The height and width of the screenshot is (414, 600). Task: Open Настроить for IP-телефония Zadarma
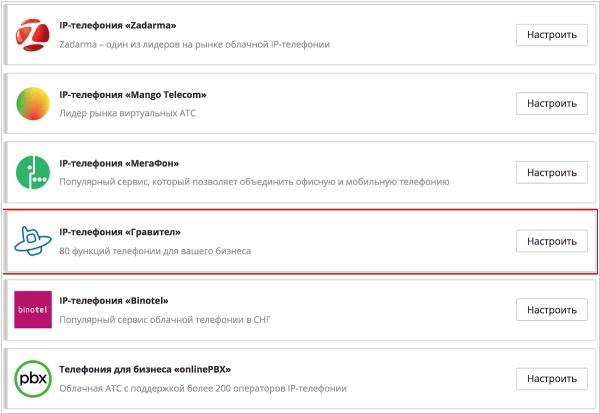click(552, 35)
